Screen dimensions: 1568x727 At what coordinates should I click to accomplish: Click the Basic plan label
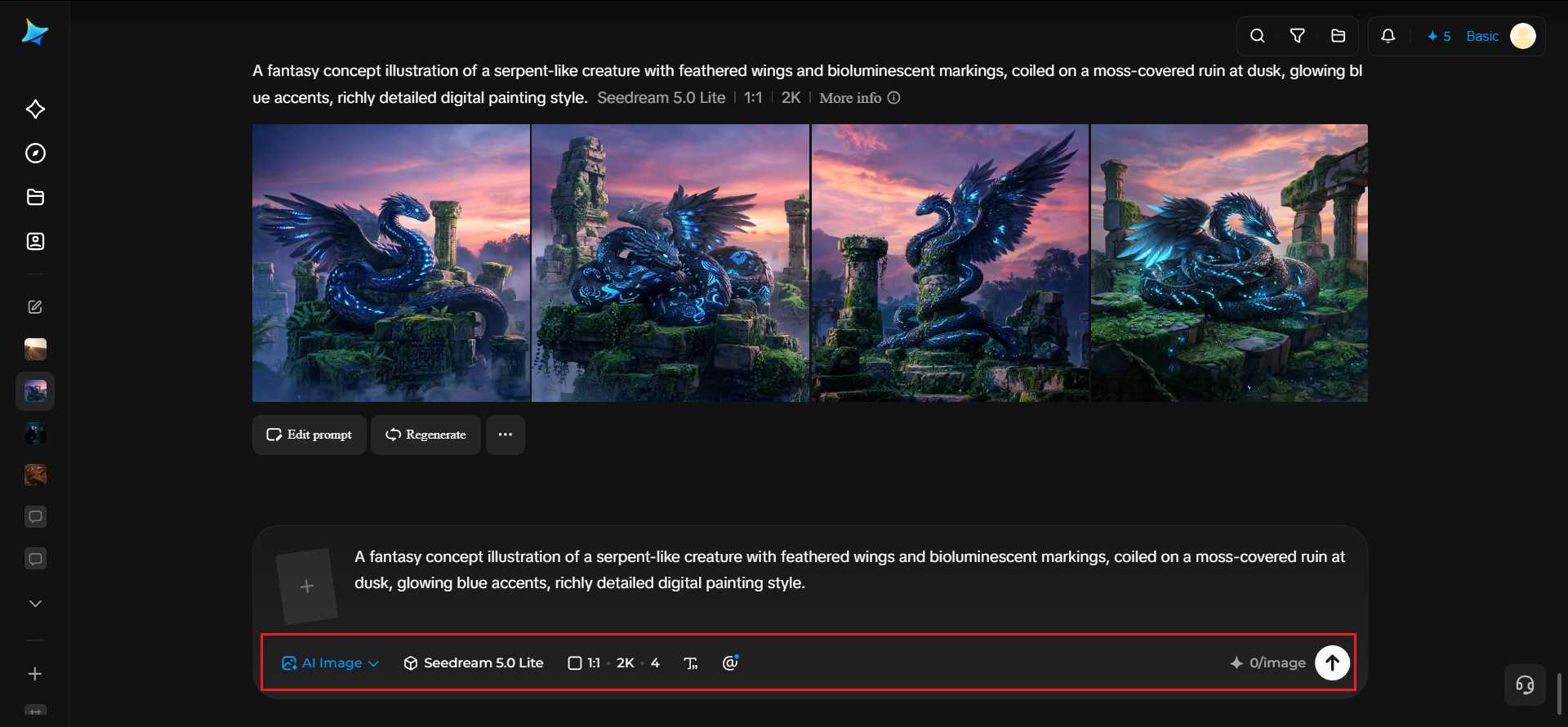(x=1482, y=37)
